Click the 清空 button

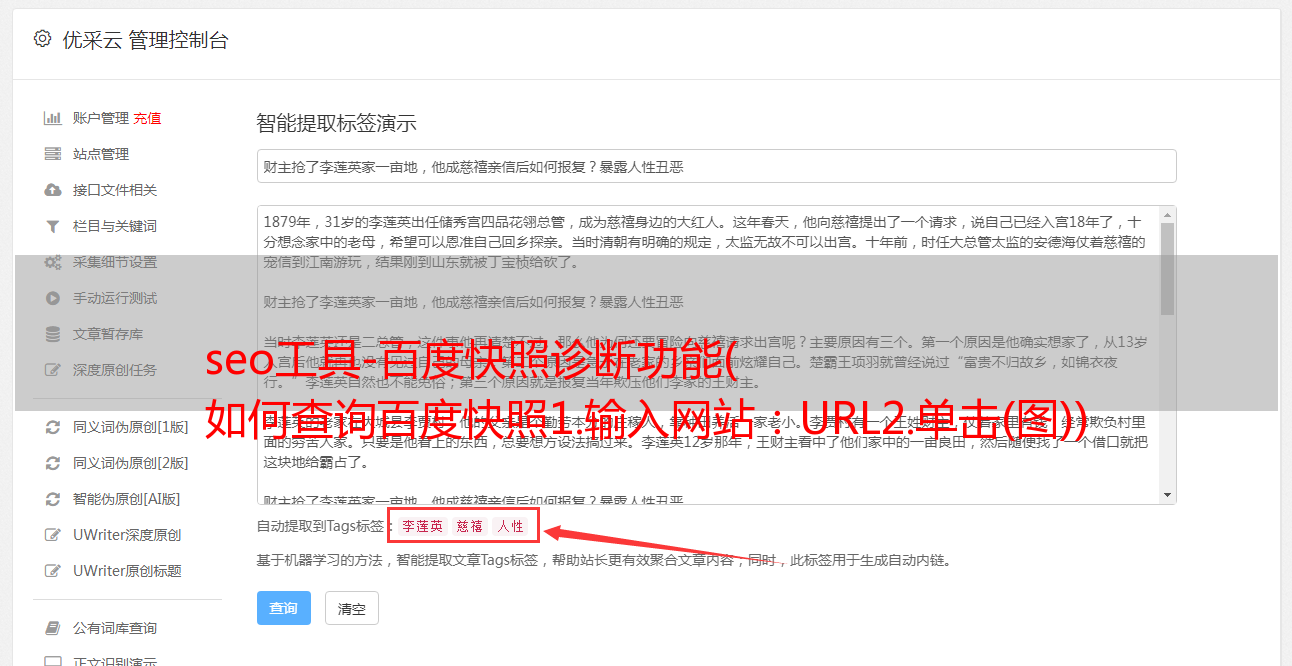click(x=352, y=608)
